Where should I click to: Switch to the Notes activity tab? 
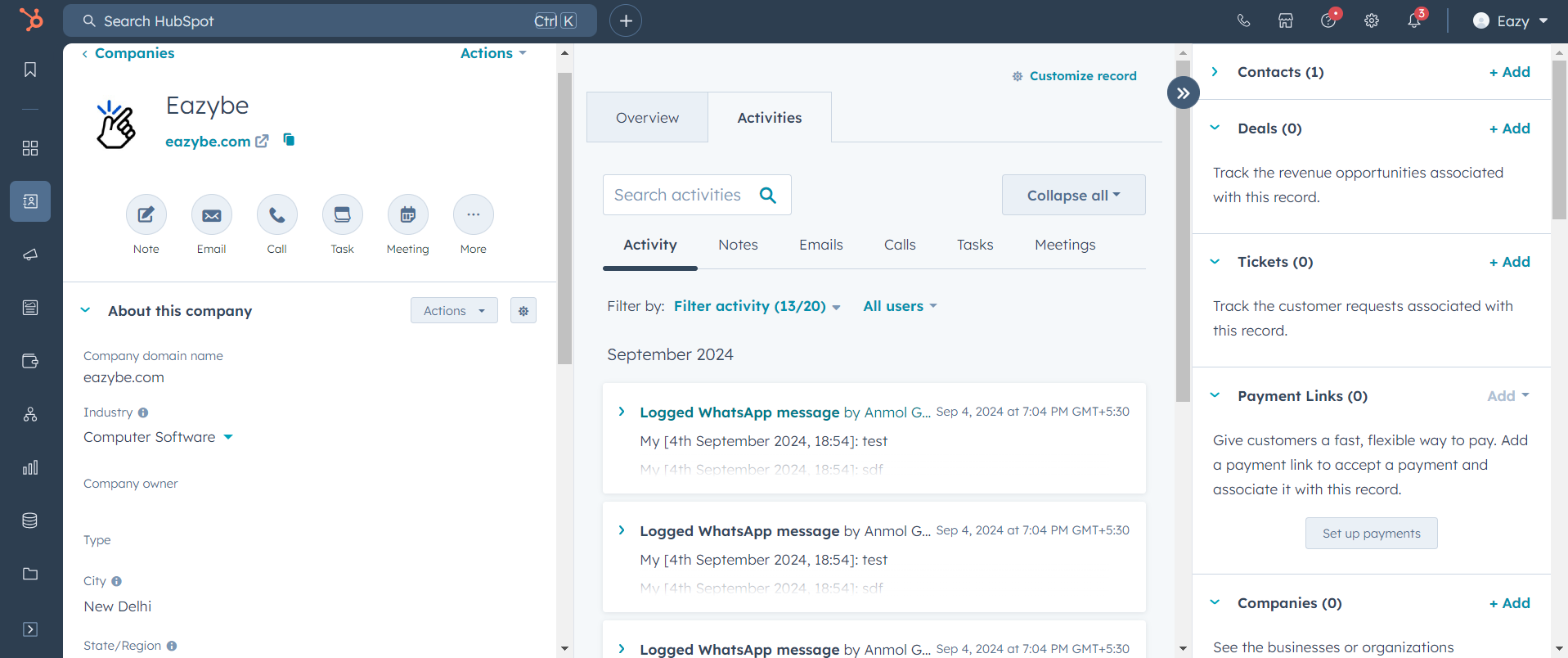point(738,245)
